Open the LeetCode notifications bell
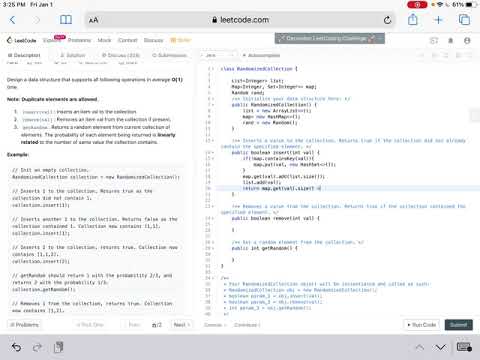480x360 pixels. pyautogui.click(x=451, y=41)
